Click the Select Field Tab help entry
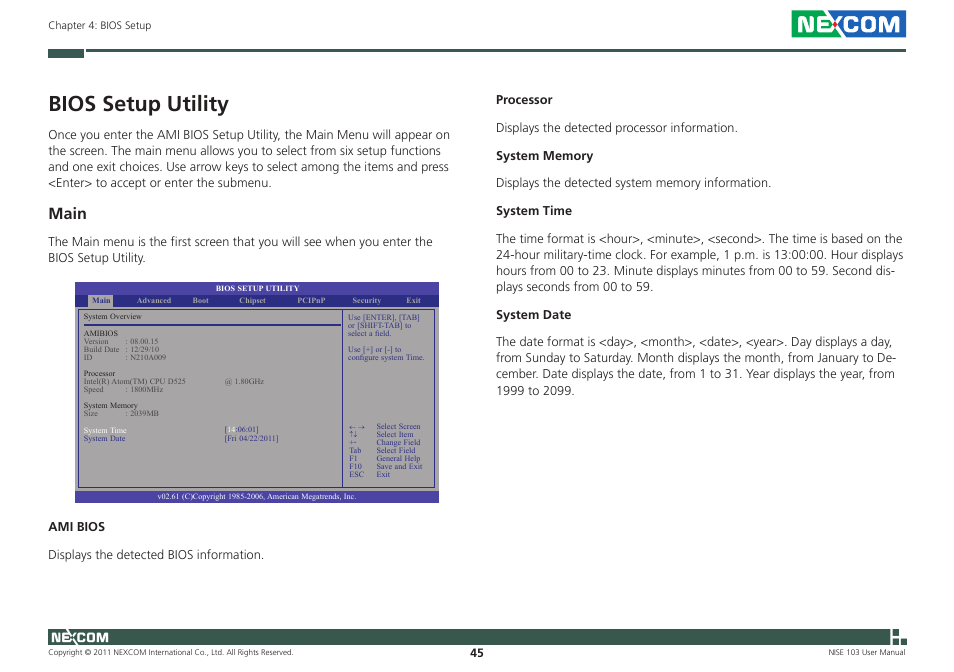The height and width of the screenshot is (672, 954). [383, 450]
